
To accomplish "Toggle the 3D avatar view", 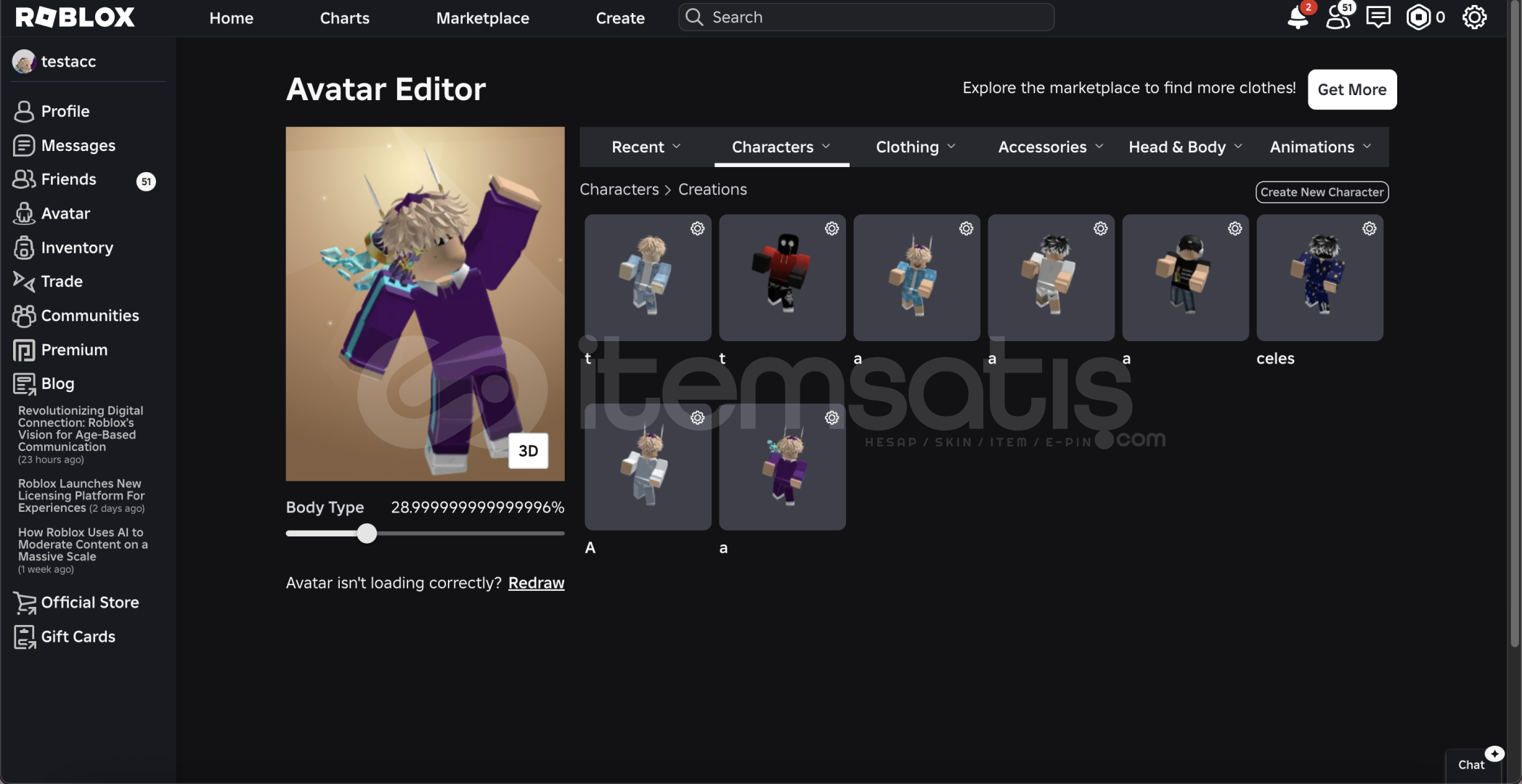I will click(x=528, y=451).
